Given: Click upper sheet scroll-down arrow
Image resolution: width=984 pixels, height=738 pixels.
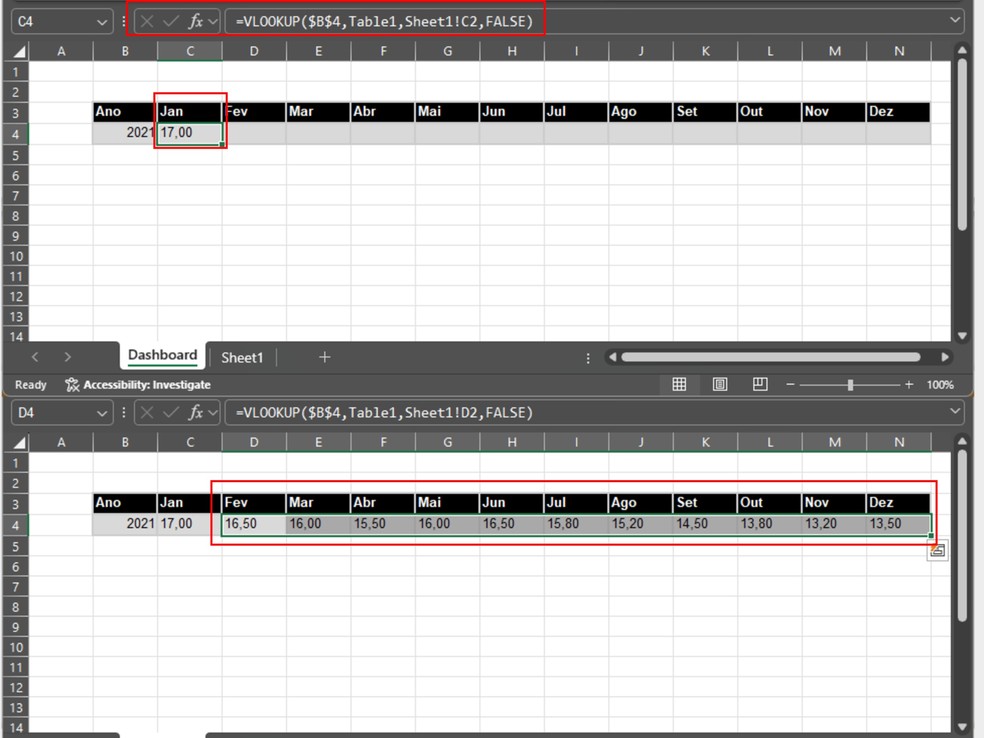Looking at the screenshot, I should click(x=962, y=336).
